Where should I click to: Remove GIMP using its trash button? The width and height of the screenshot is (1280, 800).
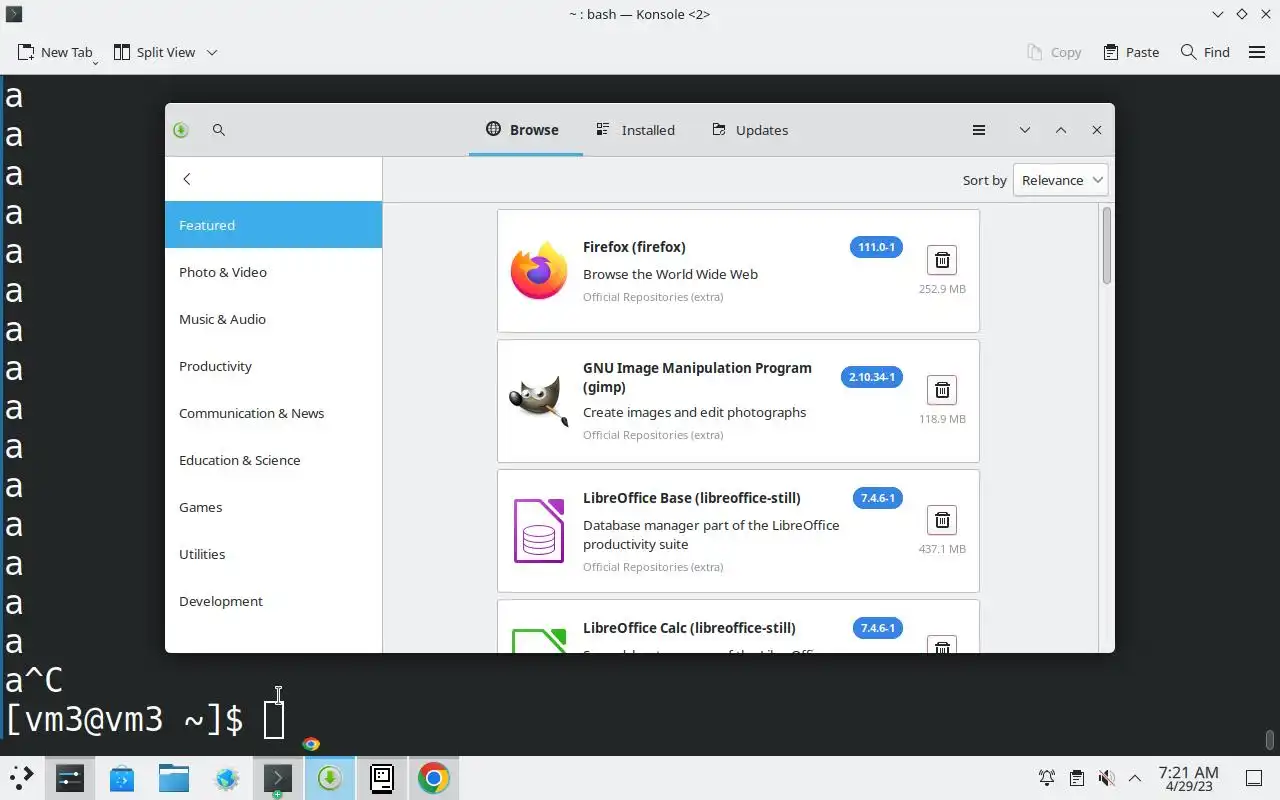(x=942, y=390)
